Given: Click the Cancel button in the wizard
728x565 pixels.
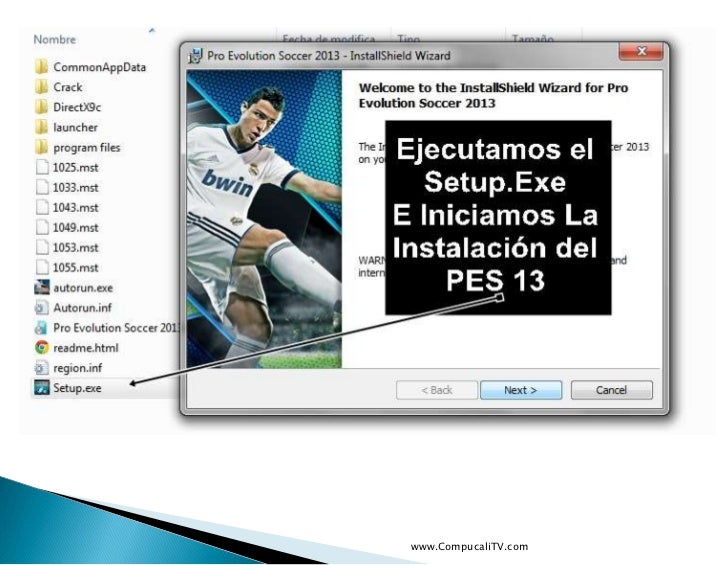Looking at the screenshot, I should [611, 390].
